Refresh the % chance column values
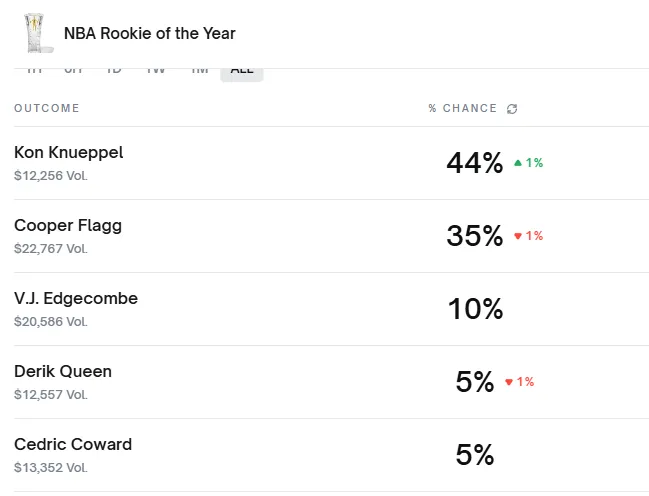The height and width of the screenshot is (496, 649). click(x=512, y=109)
